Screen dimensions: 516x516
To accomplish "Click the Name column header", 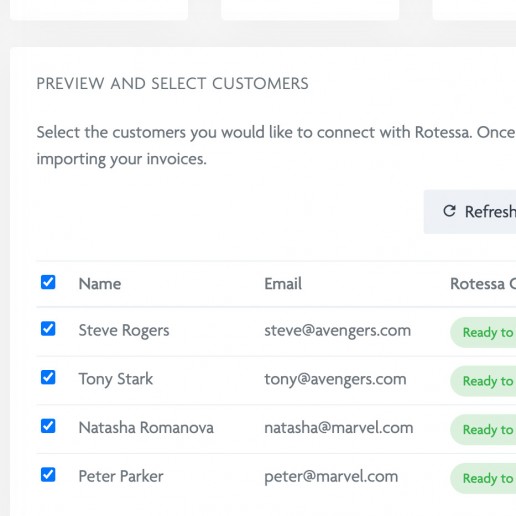I will [x=100, y=284].
